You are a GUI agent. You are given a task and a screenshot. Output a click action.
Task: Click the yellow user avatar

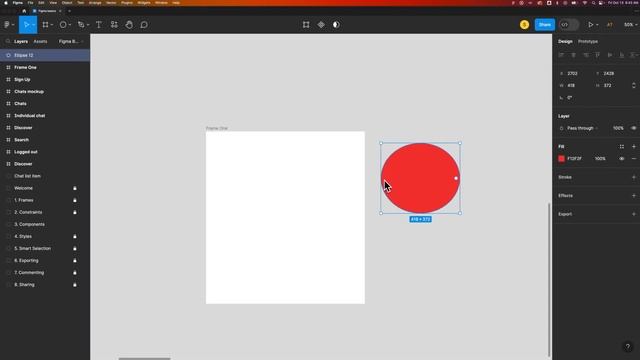[524, 25]
